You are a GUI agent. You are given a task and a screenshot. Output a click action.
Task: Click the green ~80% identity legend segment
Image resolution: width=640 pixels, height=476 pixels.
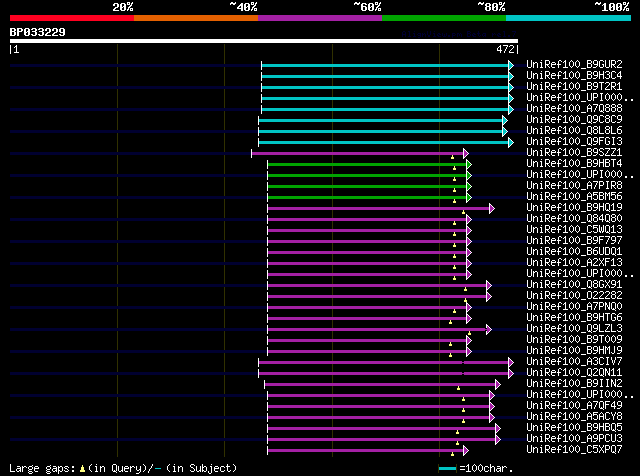444,18
